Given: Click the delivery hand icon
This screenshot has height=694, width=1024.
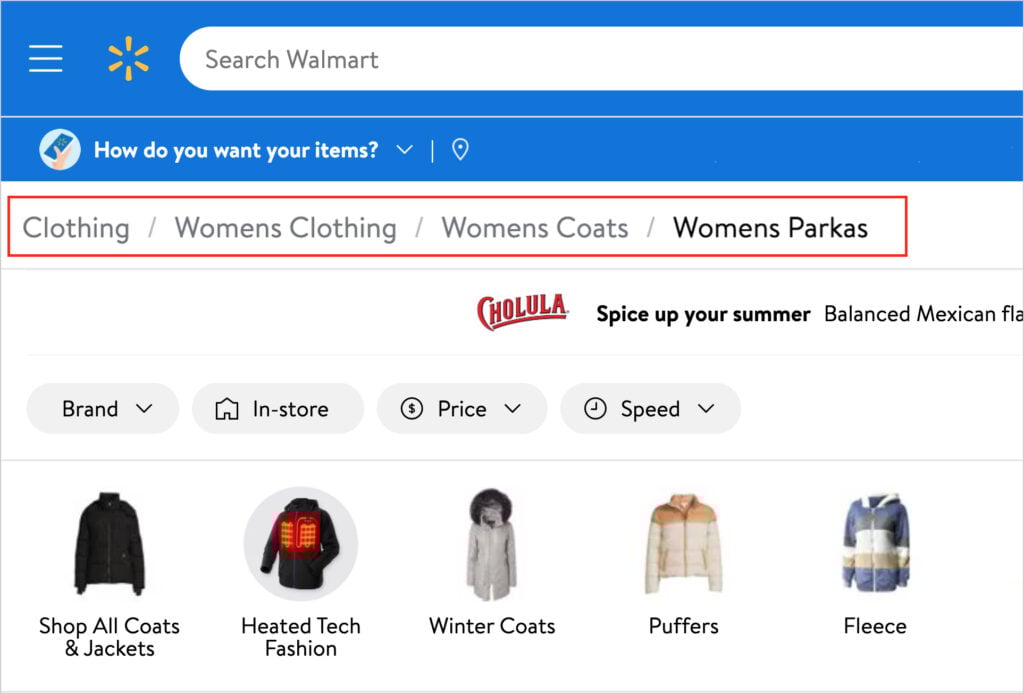Looking at the screenshot, I should click(59, 149).
